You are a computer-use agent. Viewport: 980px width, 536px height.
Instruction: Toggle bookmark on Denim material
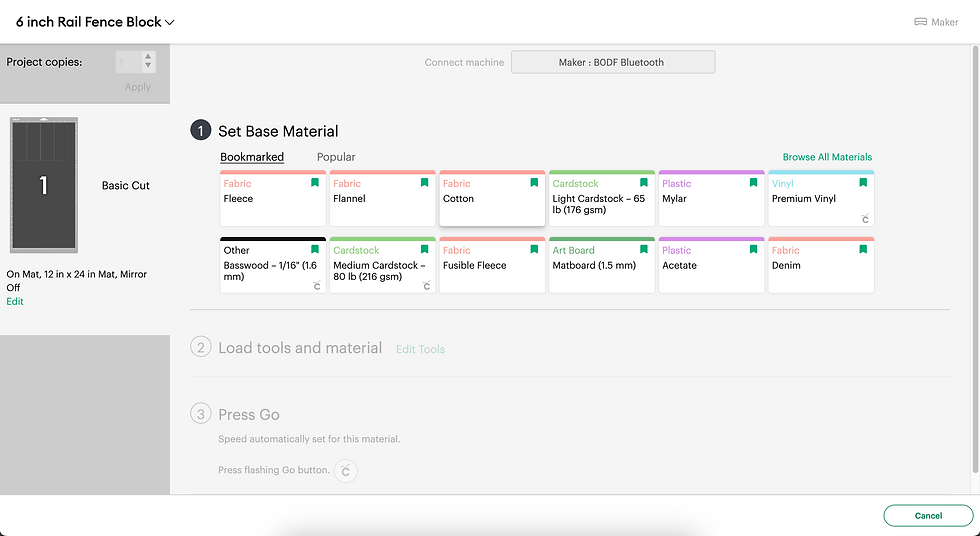pyautogui.click(x=863, y=249)
